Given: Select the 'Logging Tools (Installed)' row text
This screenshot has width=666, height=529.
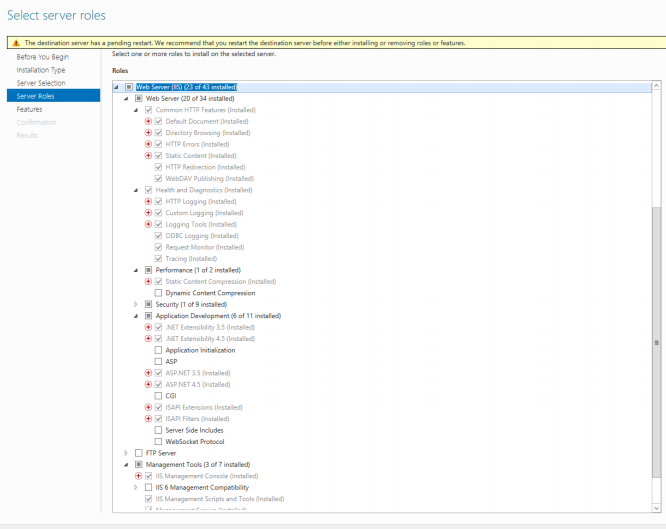Looking at the screenshot, I should point(201,224).
